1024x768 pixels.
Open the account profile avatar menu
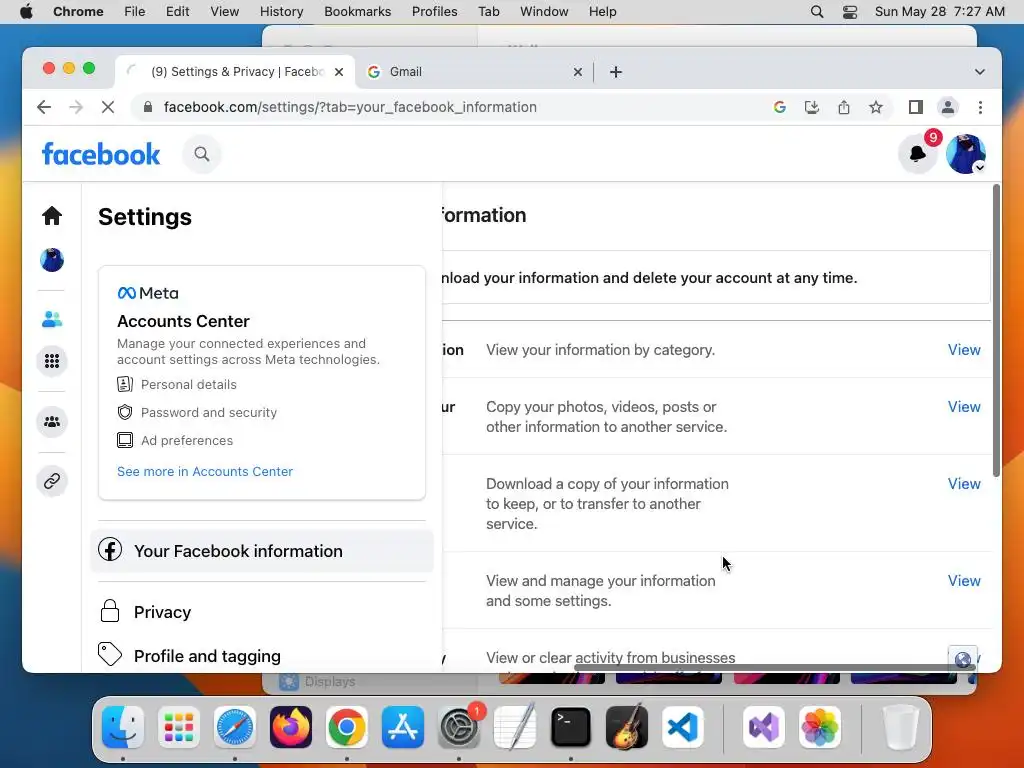coord(966,154)
